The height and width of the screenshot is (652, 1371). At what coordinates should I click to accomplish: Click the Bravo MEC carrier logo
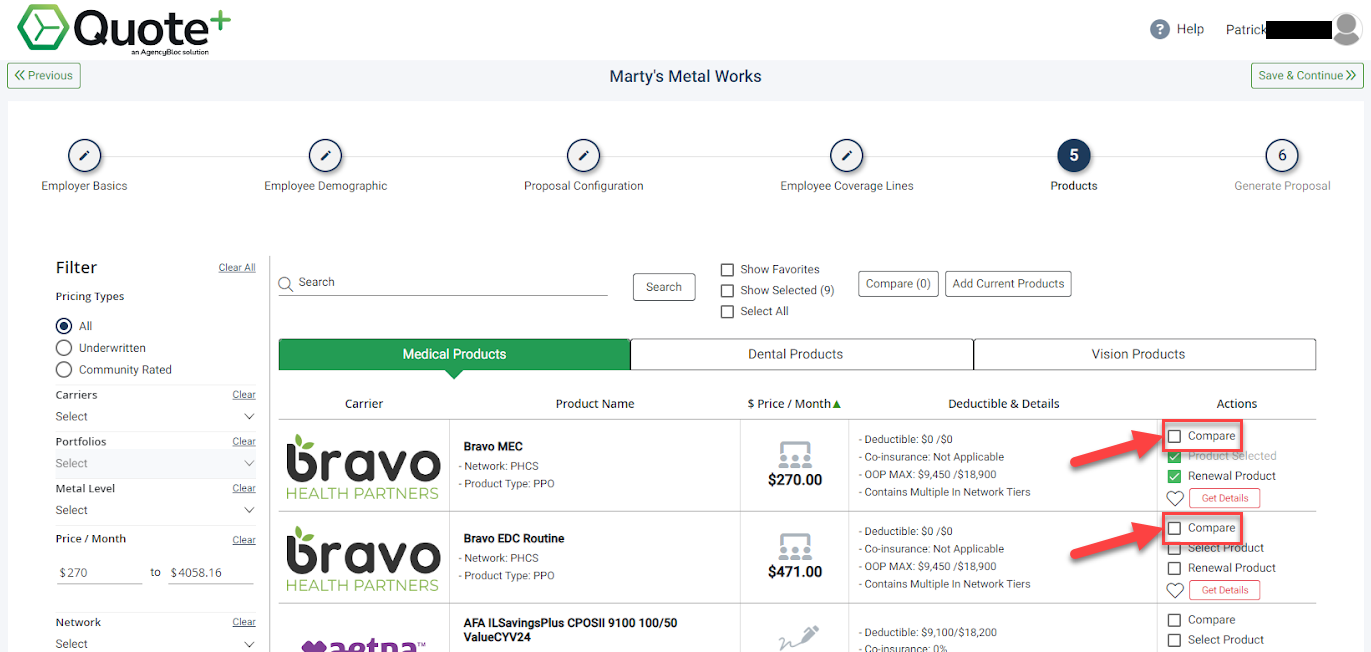point(363,466)
